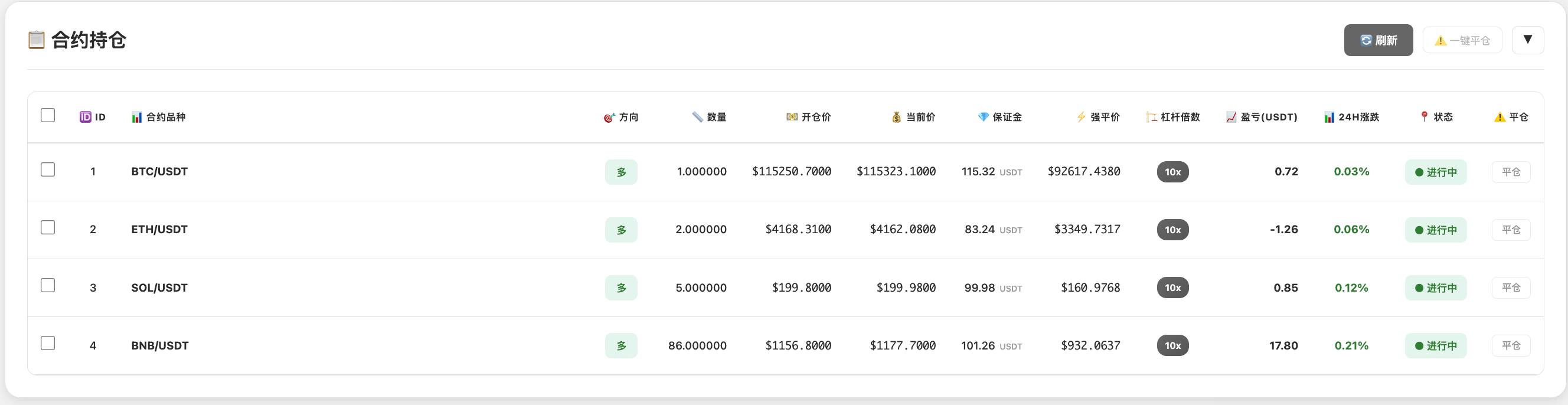Click the open price $115250.7000
This screenshot has width=1568, height=405.
(x=792, y=172)
